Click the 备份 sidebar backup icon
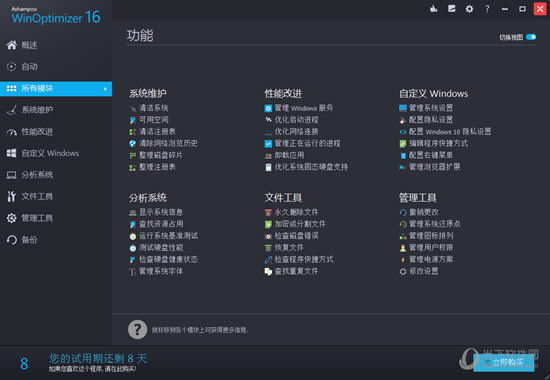 click(x=12, y=240)
